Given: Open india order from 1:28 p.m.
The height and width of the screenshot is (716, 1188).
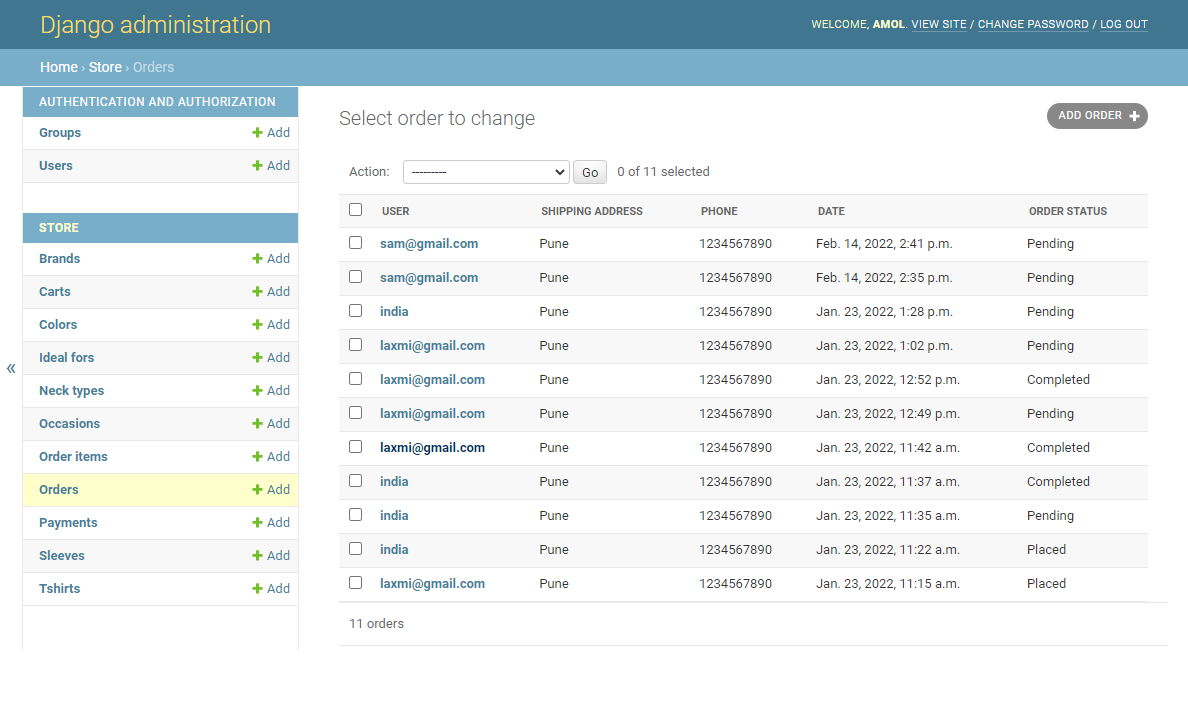Looking at the screenshot, I should click(394, 312).
